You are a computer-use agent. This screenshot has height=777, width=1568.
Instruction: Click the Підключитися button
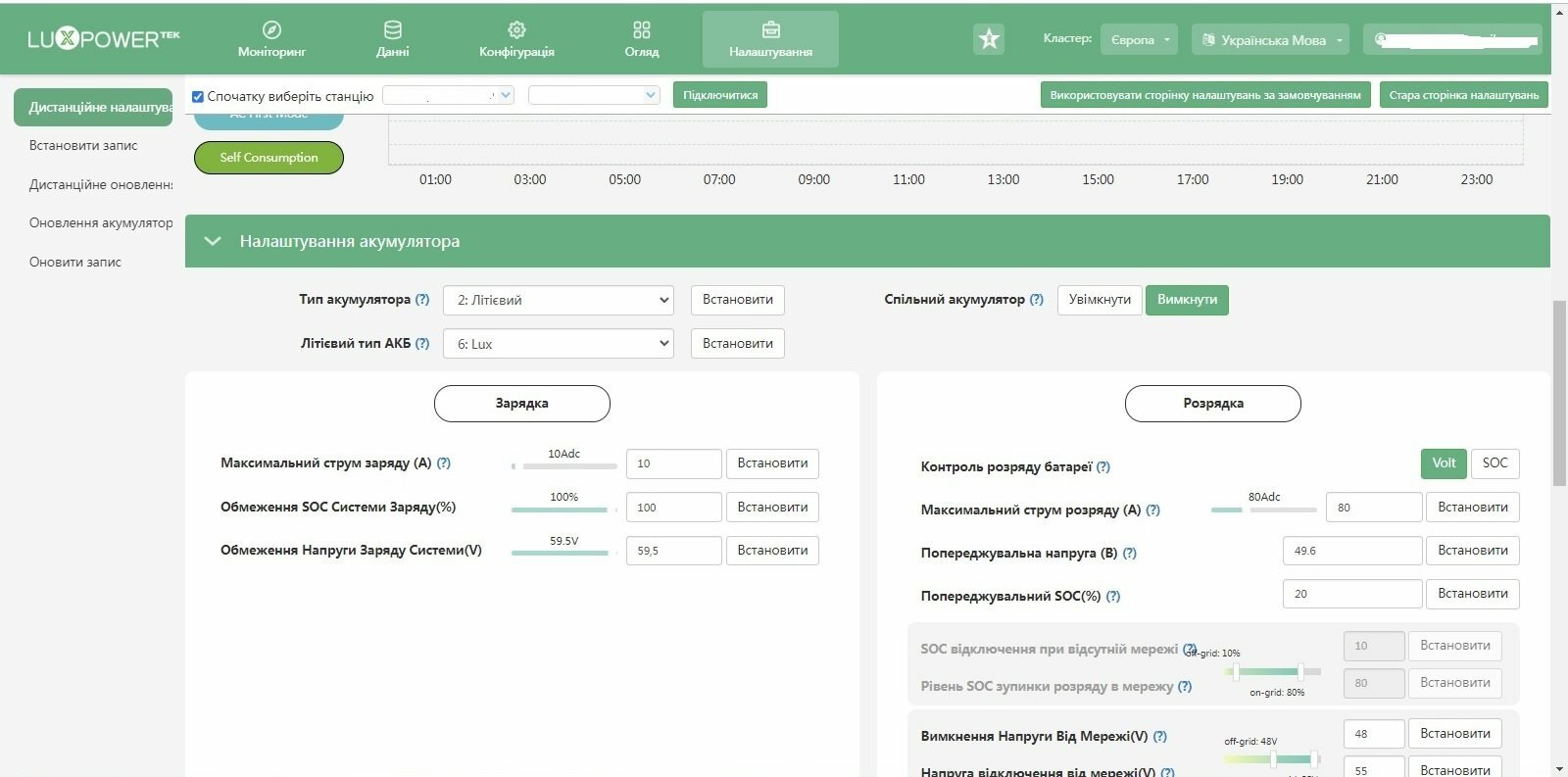(x=720, y=95)
